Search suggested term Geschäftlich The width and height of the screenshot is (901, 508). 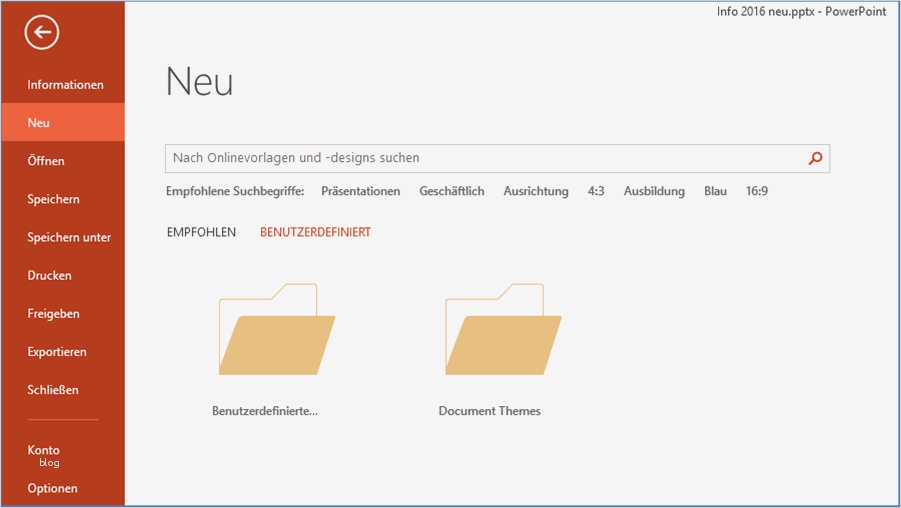(452, 191)
